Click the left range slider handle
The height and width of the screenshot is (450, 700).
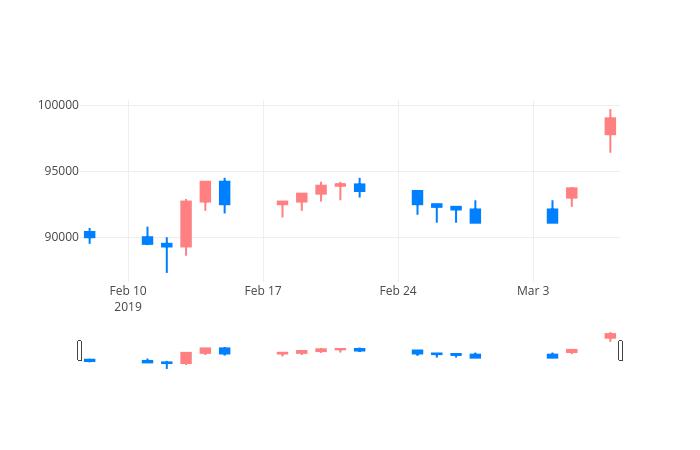(79, 350)
